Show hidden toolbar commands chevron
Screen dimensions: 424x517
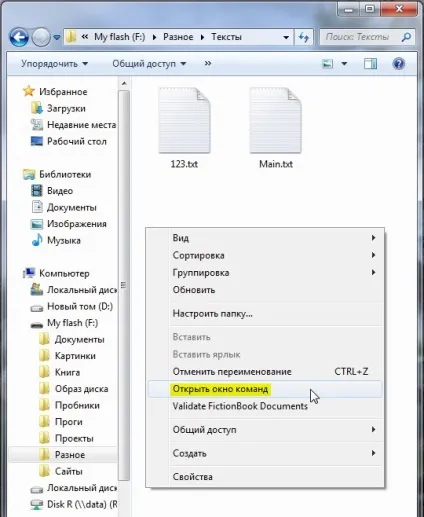tap(208, 63)
